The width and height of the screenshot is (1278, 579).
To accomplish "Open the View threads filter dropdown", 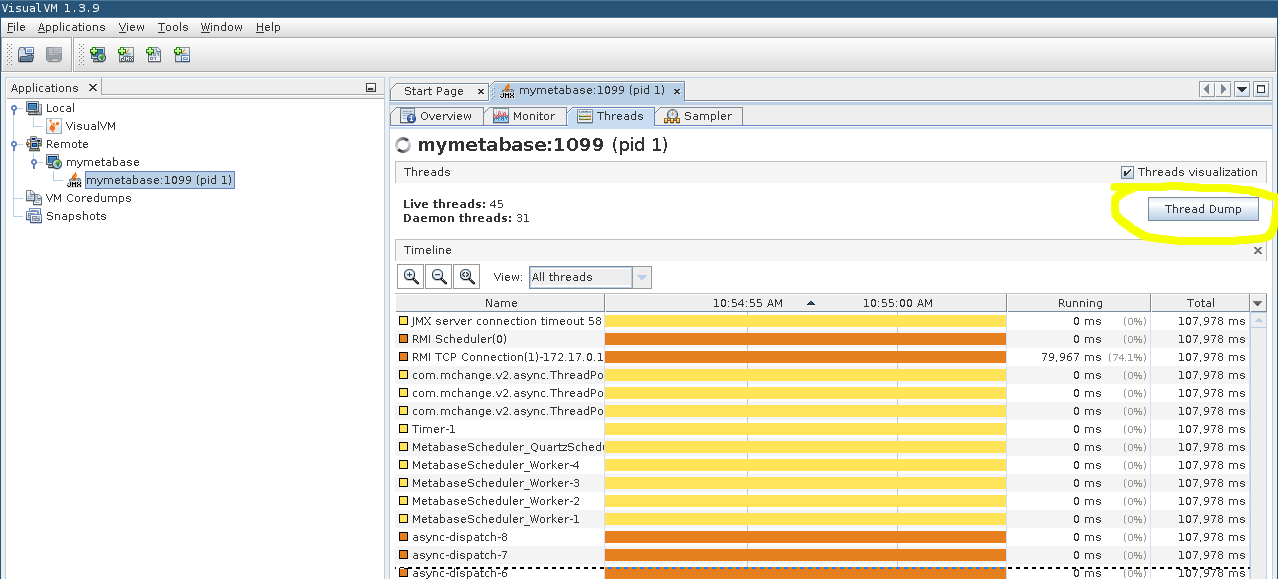I will point(642,277).
